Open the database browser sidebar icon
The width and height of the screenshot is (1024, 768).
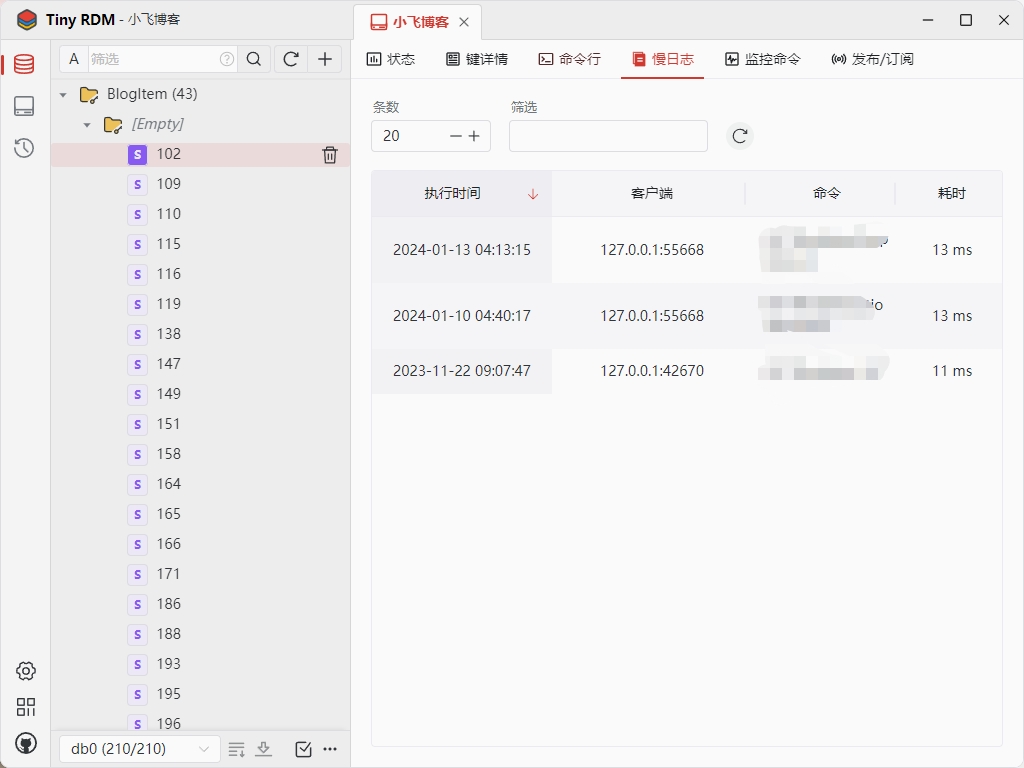24,65
